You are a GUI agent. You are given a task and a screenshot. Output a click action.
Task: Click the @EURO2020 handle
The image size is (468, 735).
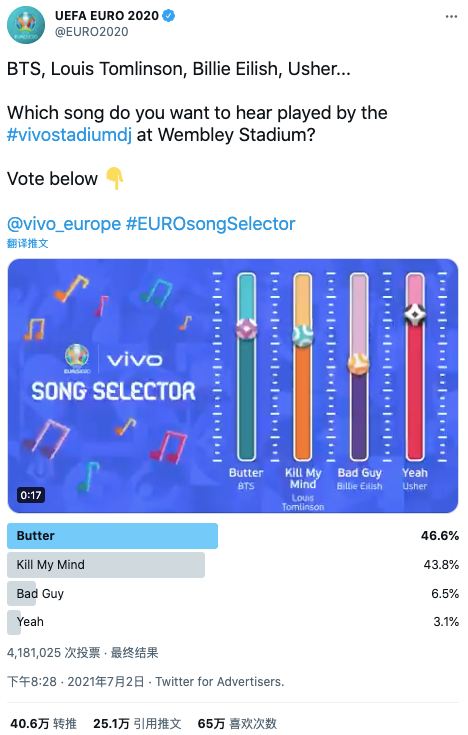click(x=91, y=32)
